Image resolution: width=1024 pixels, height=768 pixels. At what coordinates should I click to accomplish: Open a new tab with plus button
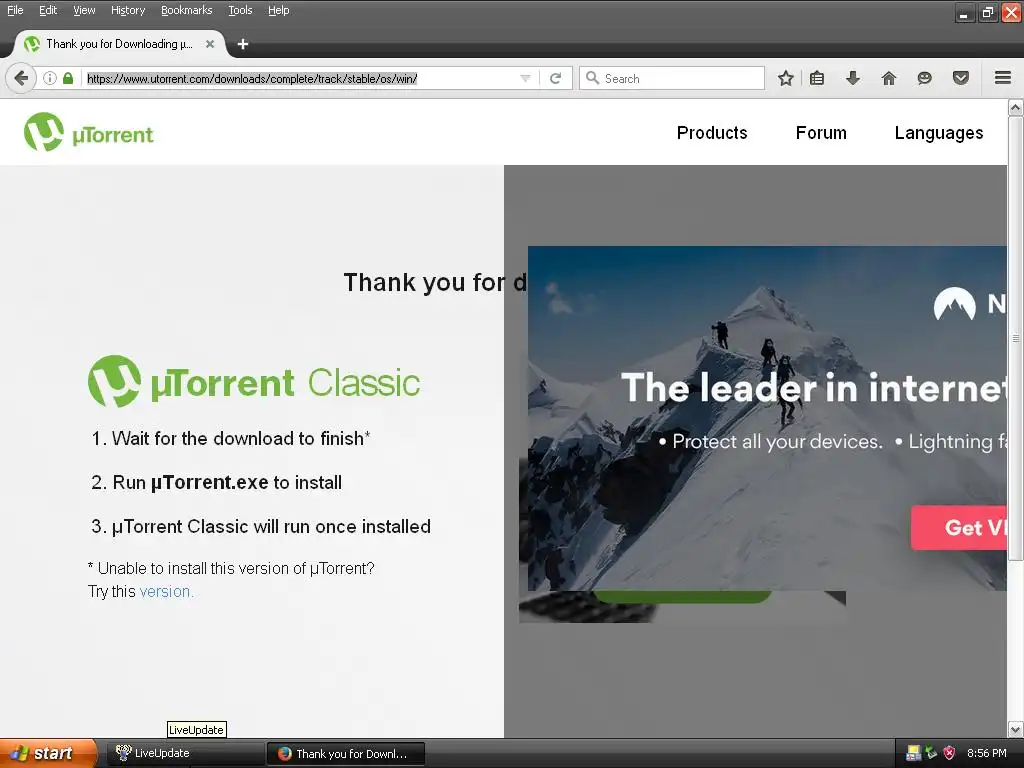click(x=243, y=44)
